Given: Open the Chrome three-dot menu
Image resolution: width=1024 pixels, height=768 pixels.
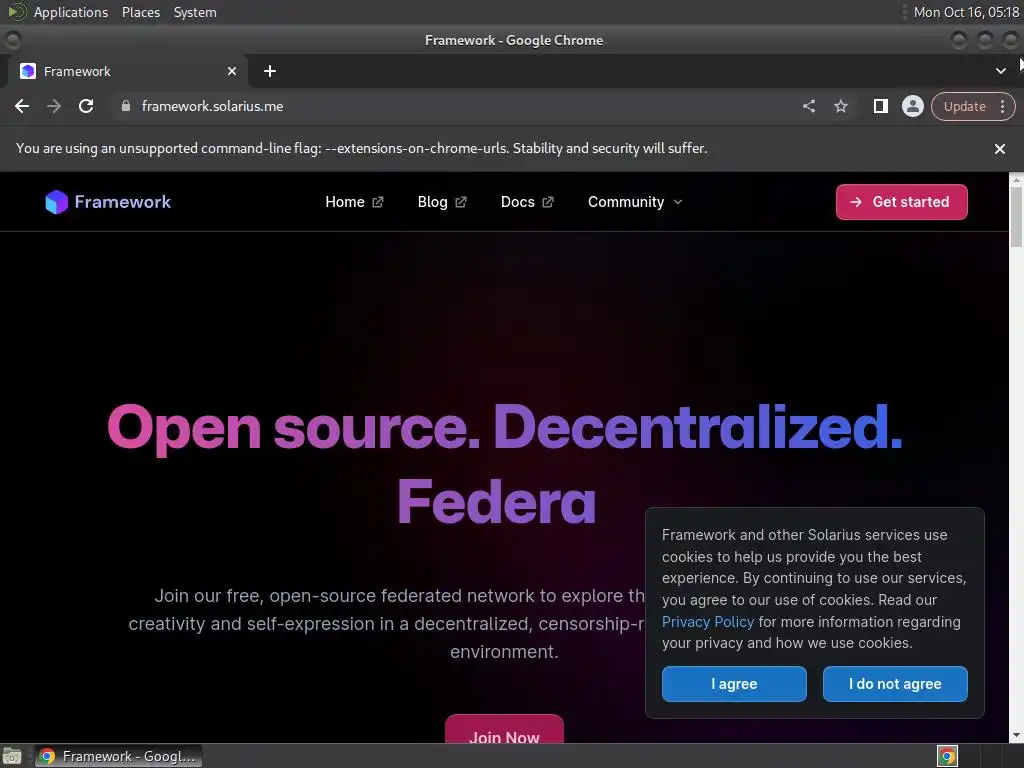Looking at the screenshot, I should tap(1002, 106).
